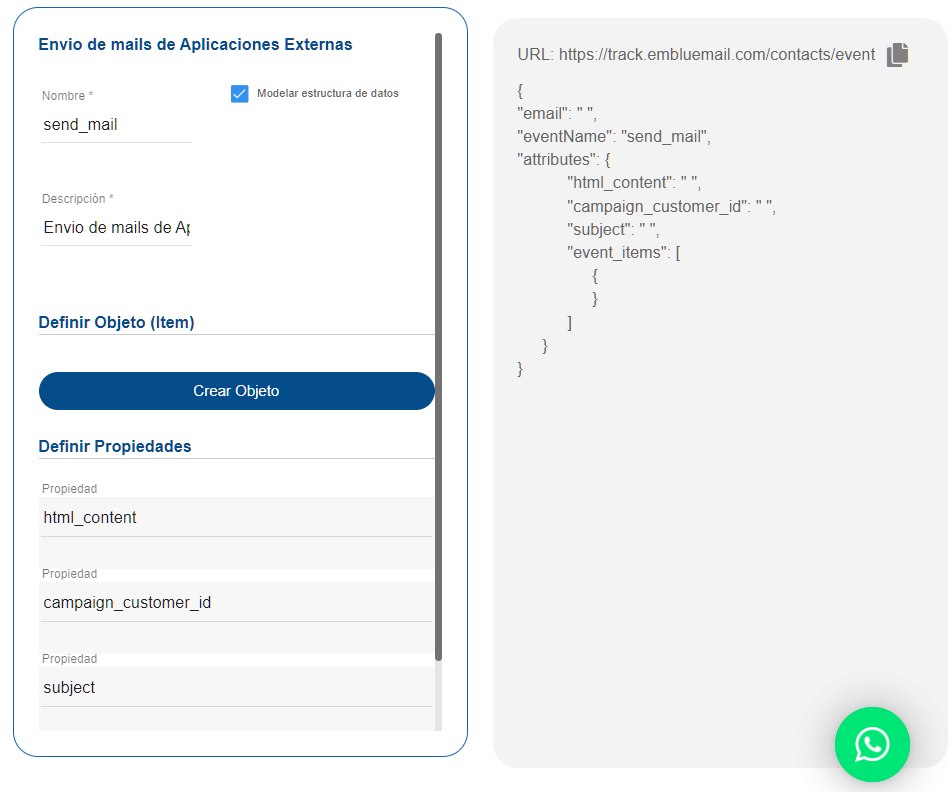The height and width of the screenshot is (792, 951).
Task: Click the "html_content" JSON line
Action: click(634, 183)
